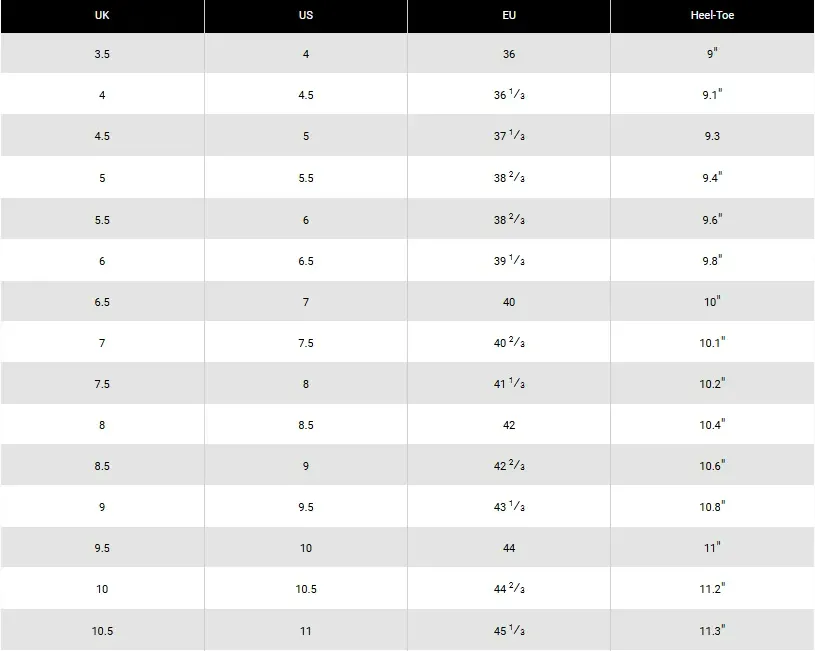The height and width of the screenshot is (651, 815).
Task: Click the EU size 37 1/3 cell
Action: (509, 136)
